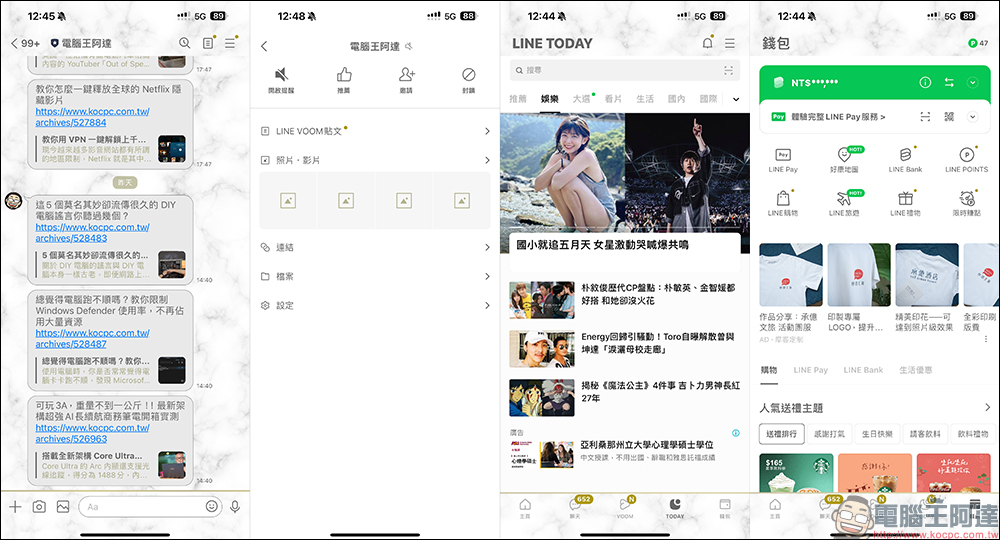Select the 生日快樂 filter chip
The width and height of the screenshot is (1000, 540).
(x=877, y=434)
